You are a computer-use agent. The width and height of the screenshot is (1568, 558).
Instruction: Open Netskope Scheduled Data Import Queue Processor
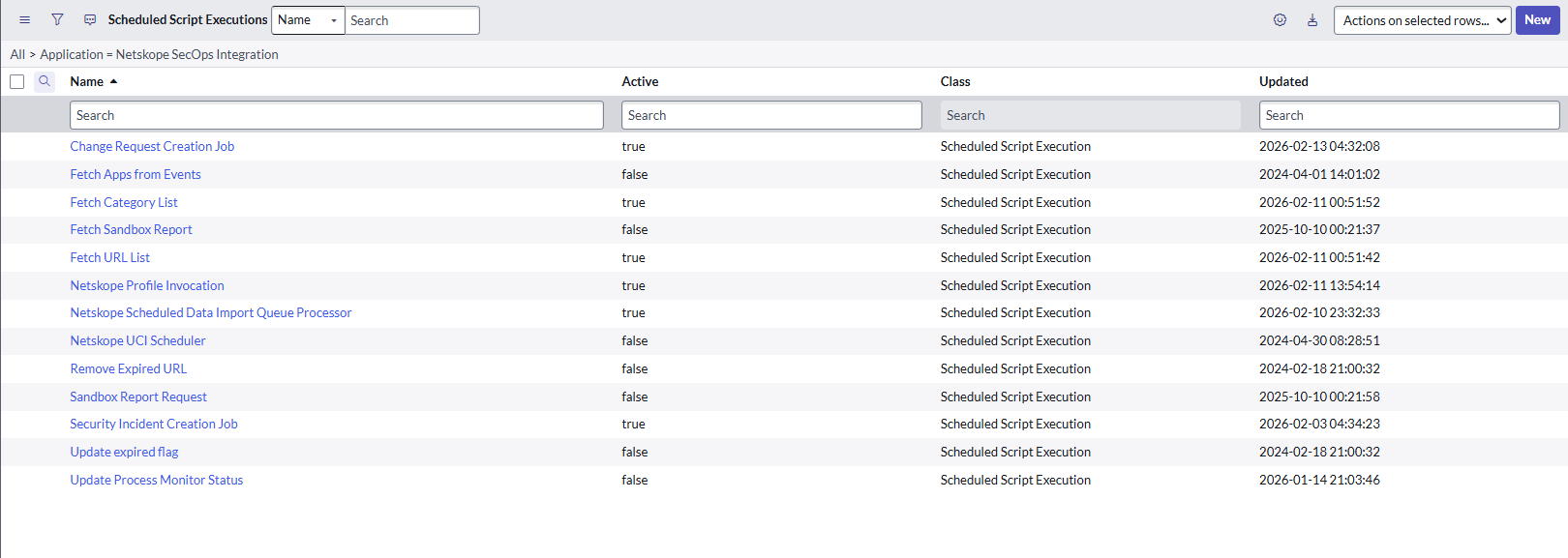211,312
